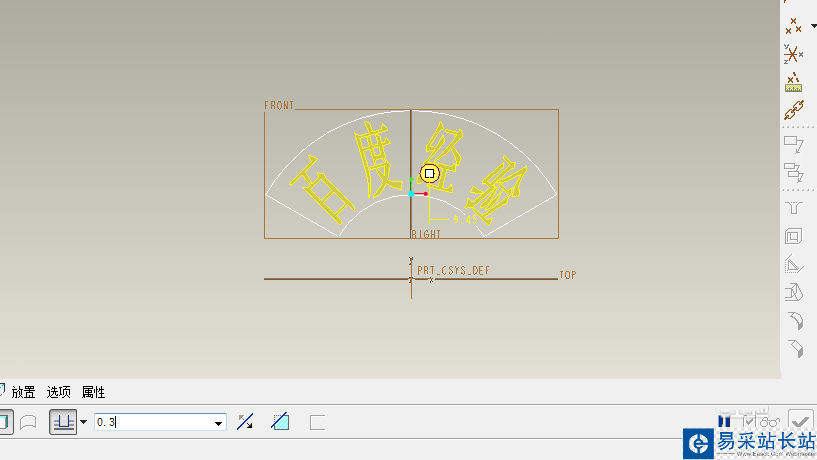The image size is (817, 460).
Task: Accept the feature with green checkmark
Action: tap(800, 419)
